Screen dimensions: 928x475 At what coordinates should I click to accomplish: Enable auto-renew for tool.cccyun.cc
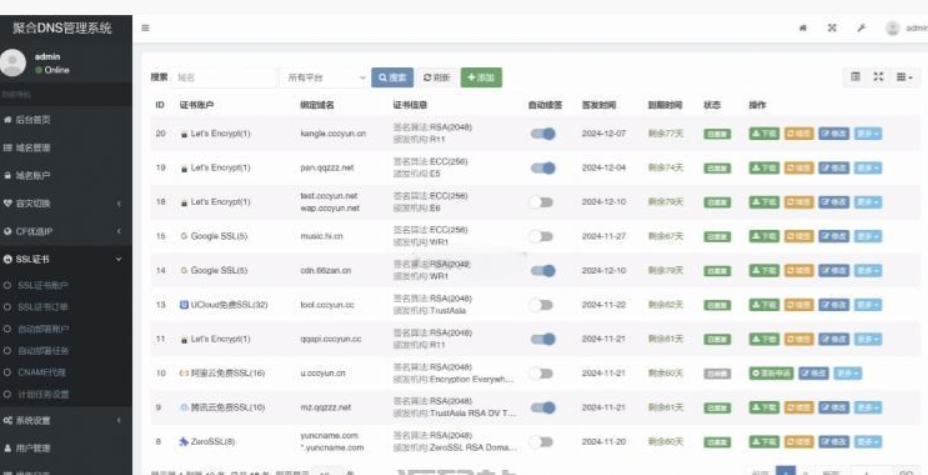click(541, 305)
